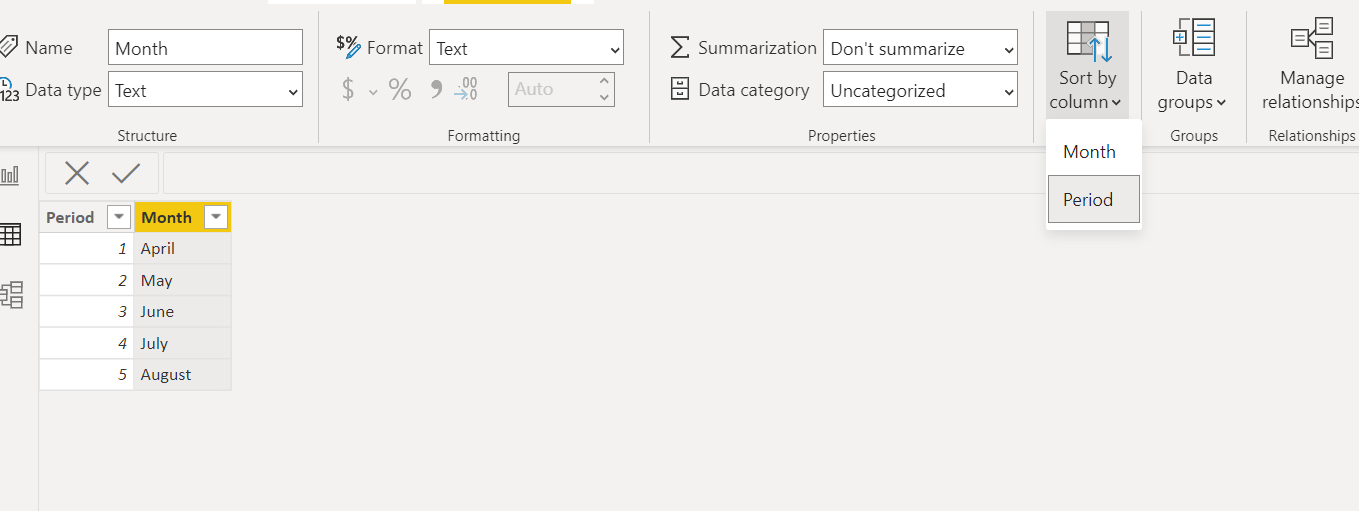Click the Format paintbrush icon
Screen dimensions: 1359x511
(348, 47)
